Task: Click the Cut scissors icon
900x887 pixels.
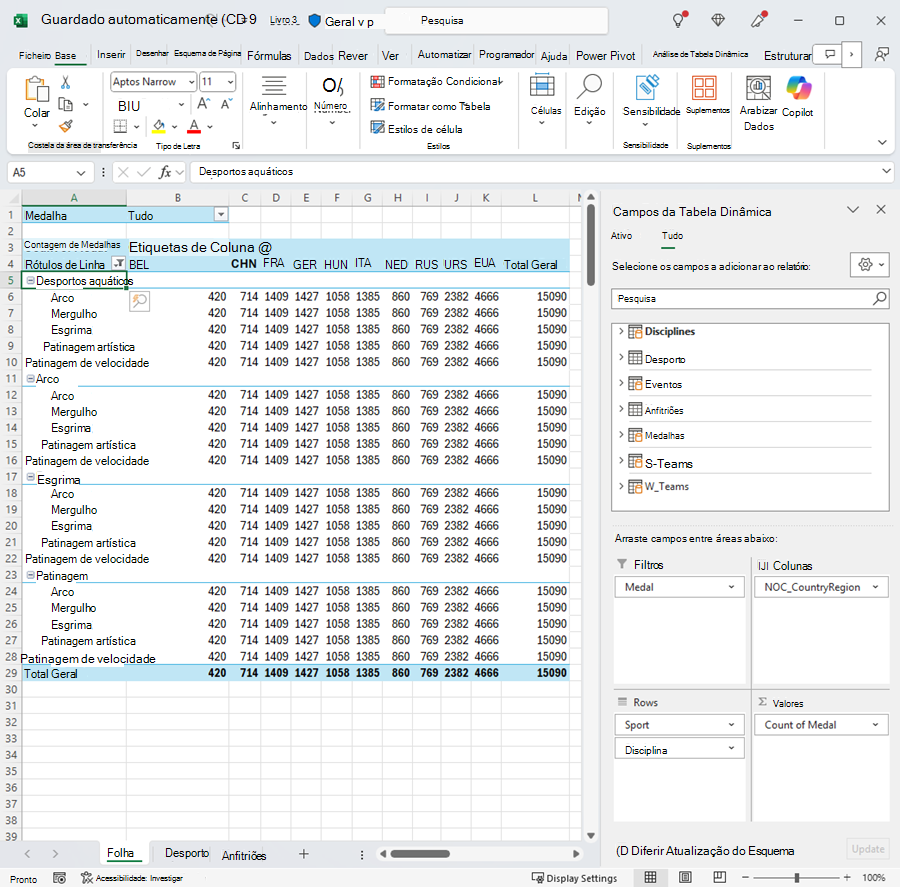Action: (x=65, y=83)
